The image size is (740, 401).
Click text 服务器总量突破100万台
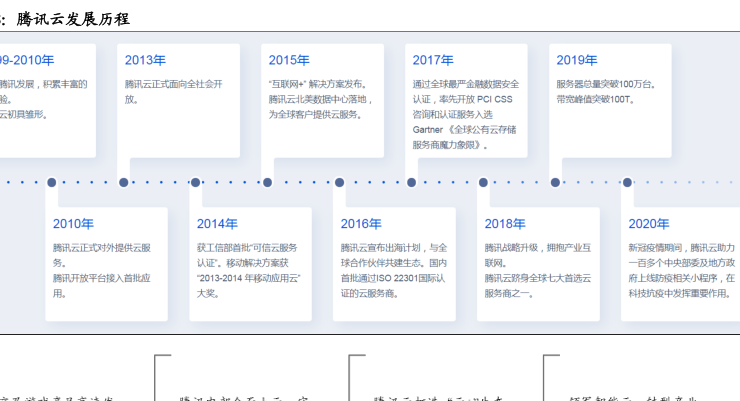pos(606,84)
